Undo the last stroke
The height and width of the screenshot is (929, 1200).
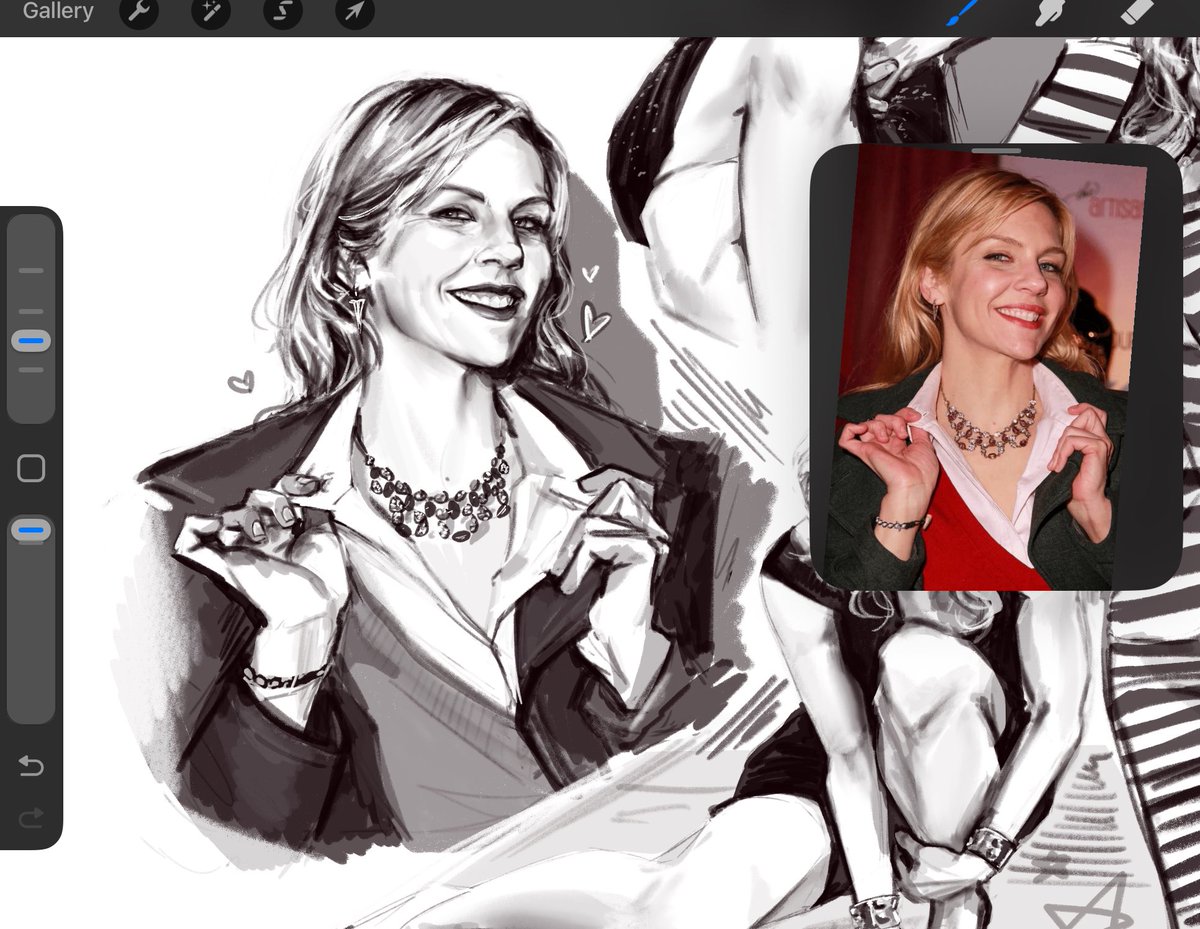[x=31, y=766]
